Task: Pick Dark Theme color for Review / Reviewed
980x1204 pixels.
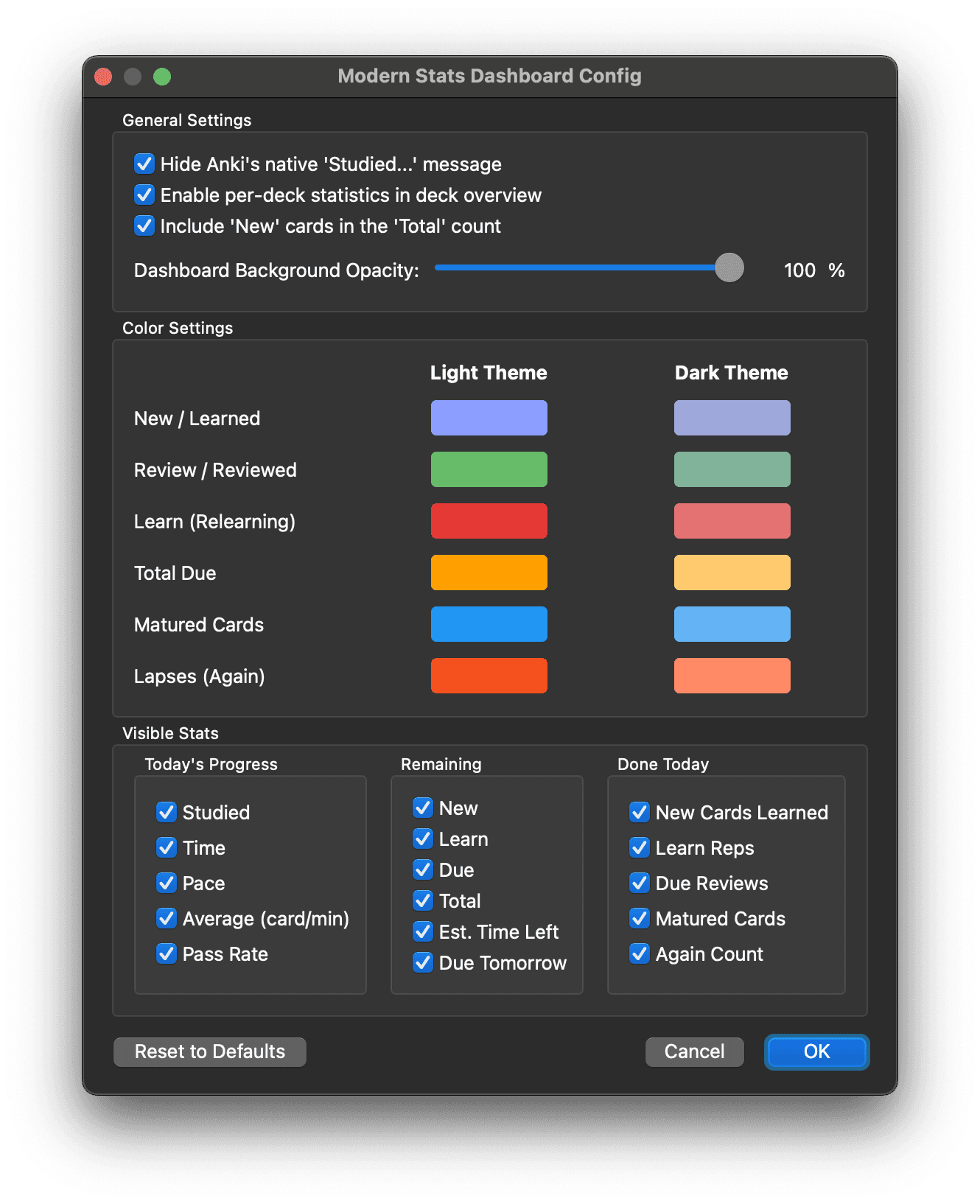Action: (x=732, y=469)
